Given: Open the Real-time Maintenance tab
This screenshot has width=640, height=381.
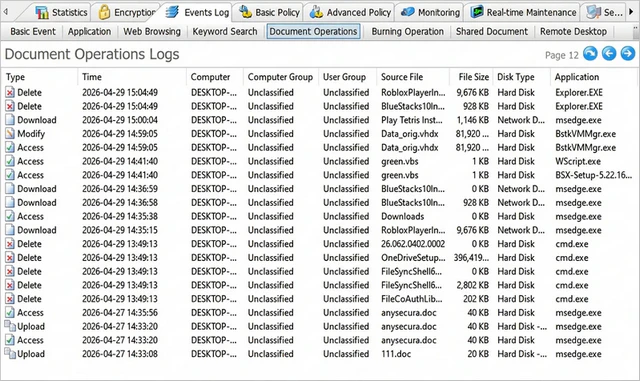Looking at the screenshot, I should [x=524, y=12].
